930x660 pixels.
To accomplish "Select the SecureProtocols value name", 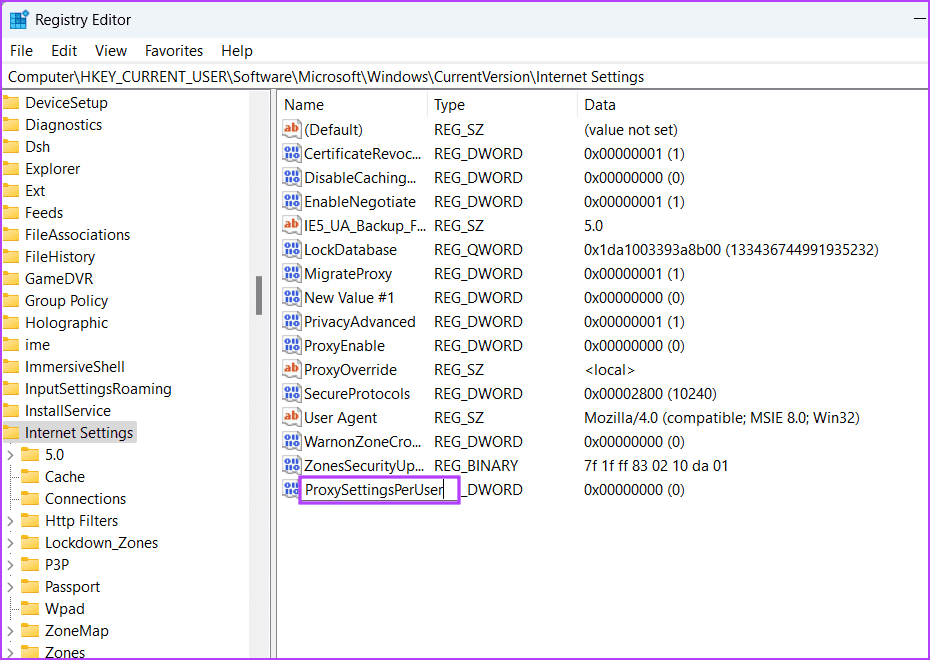I will pos(357,394).
